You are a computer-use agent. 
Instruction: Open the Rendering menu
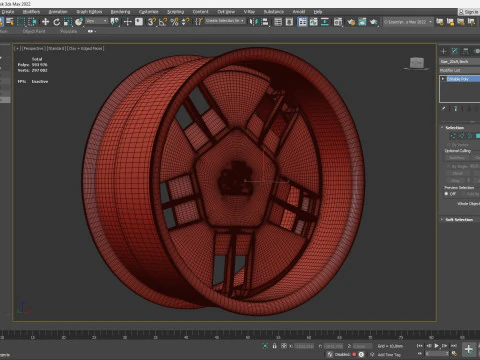tap(120, 12)
